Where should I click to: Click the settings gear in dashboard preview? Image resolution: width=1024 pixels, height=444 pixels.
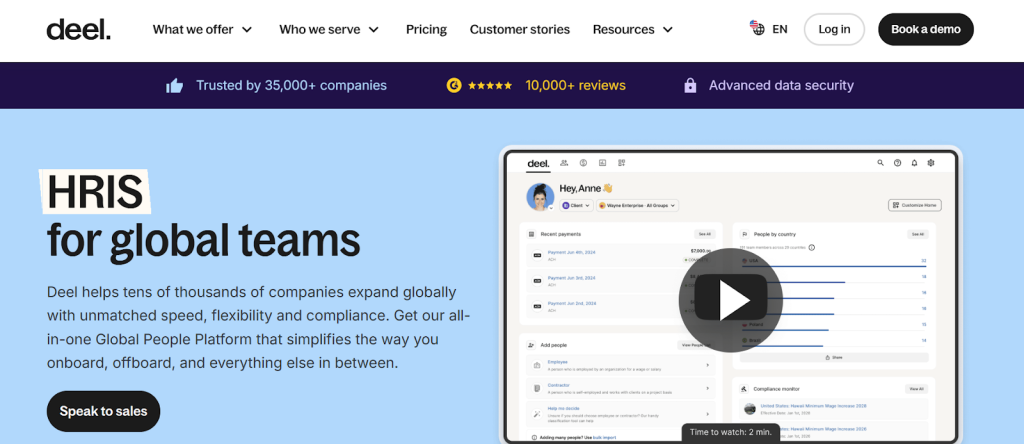(x=930, y=163)
